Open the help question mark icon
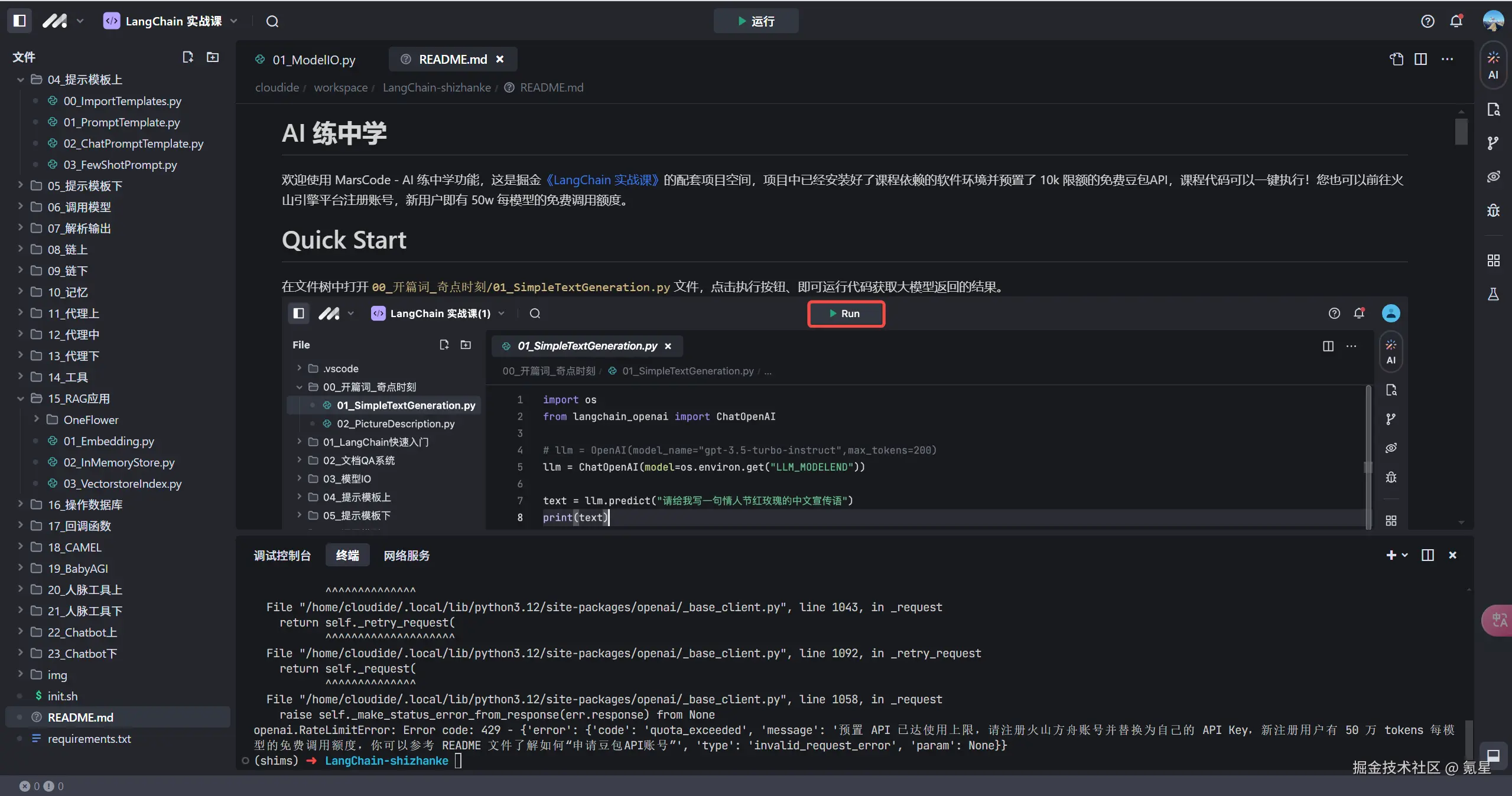1512x796 pixels. [1428, 21]
